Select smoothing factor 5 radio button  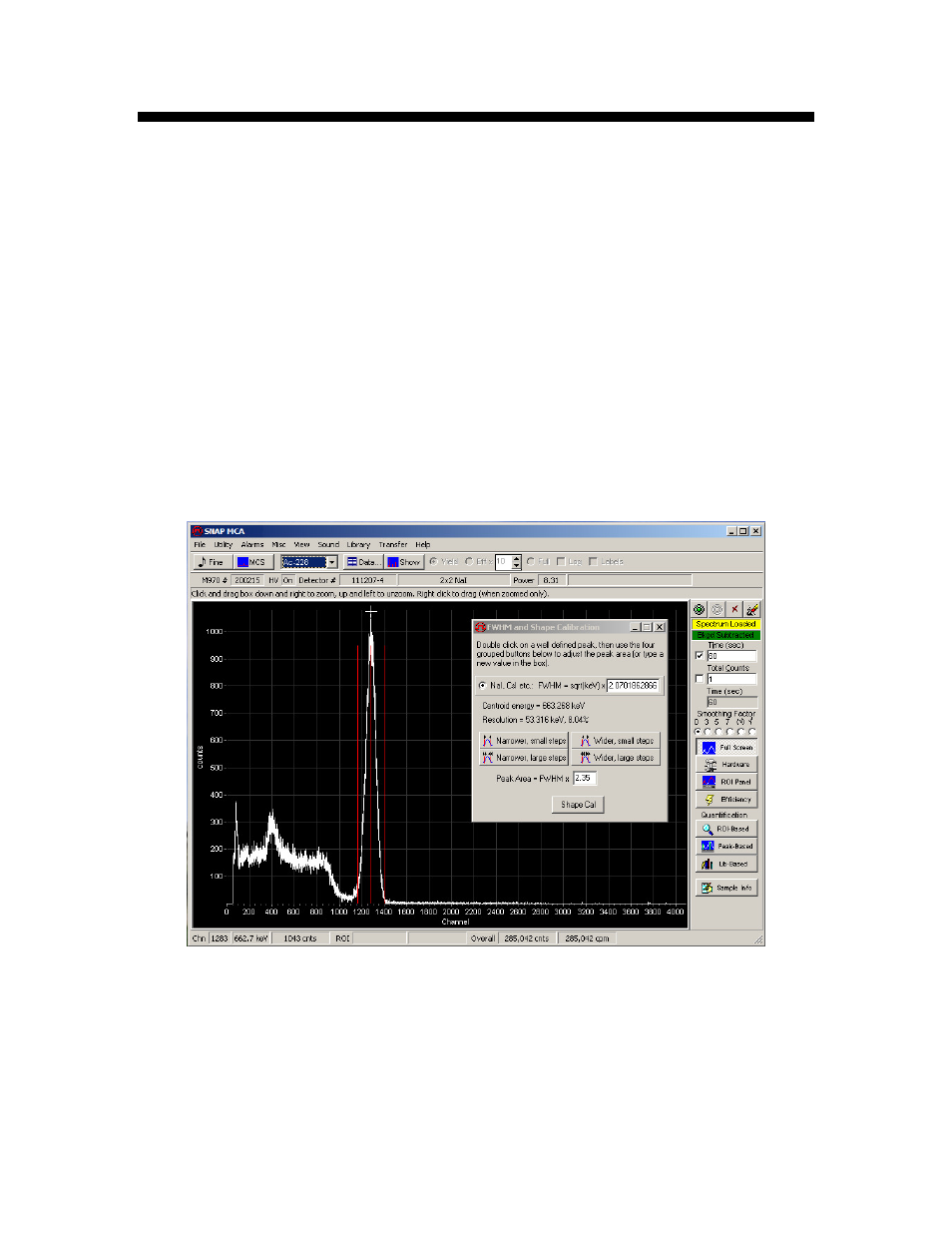[719, 731]
